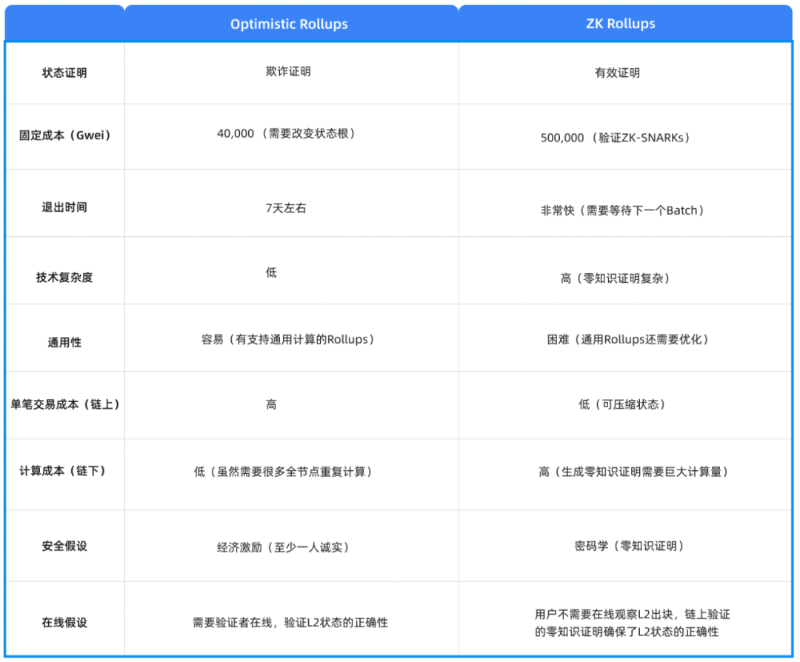
Task: Click the 计算成本（链下）row label
Action: [64, 472]
